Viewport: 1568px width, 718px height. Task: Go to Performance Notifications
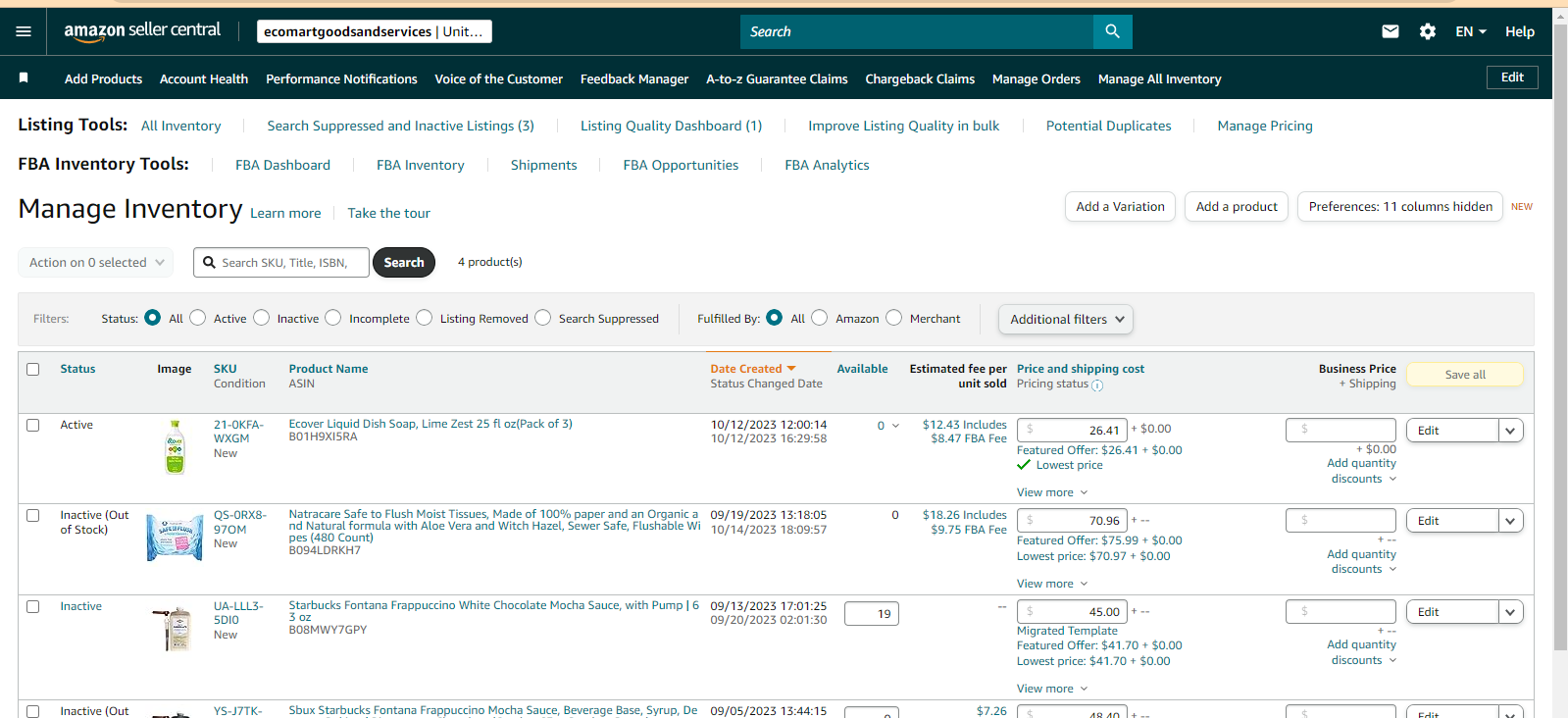pyautogui.click(x=341, y=78)
